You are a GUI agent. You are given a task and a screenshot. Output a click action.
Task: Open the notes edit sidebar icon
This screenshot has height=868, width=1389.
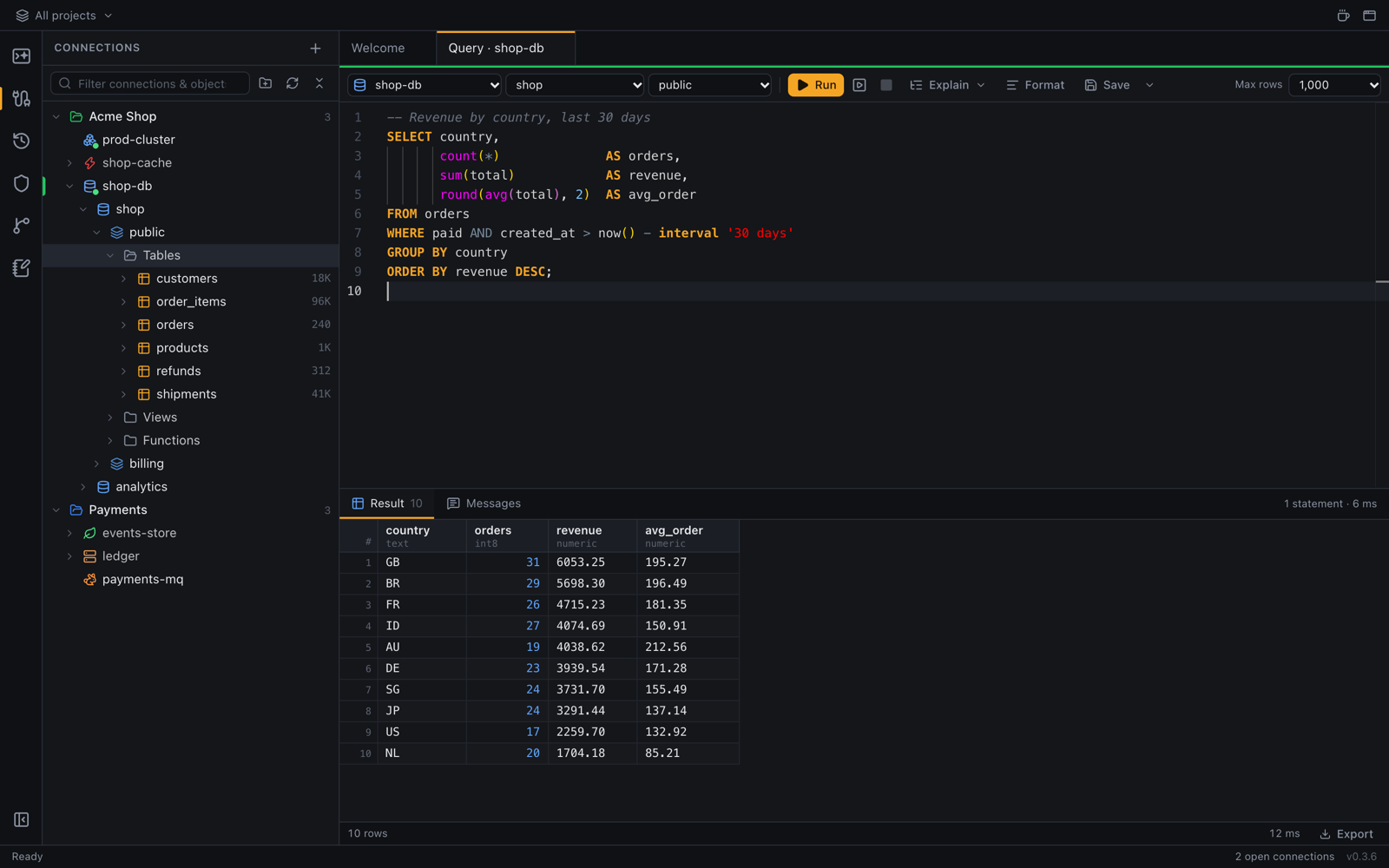22,268
